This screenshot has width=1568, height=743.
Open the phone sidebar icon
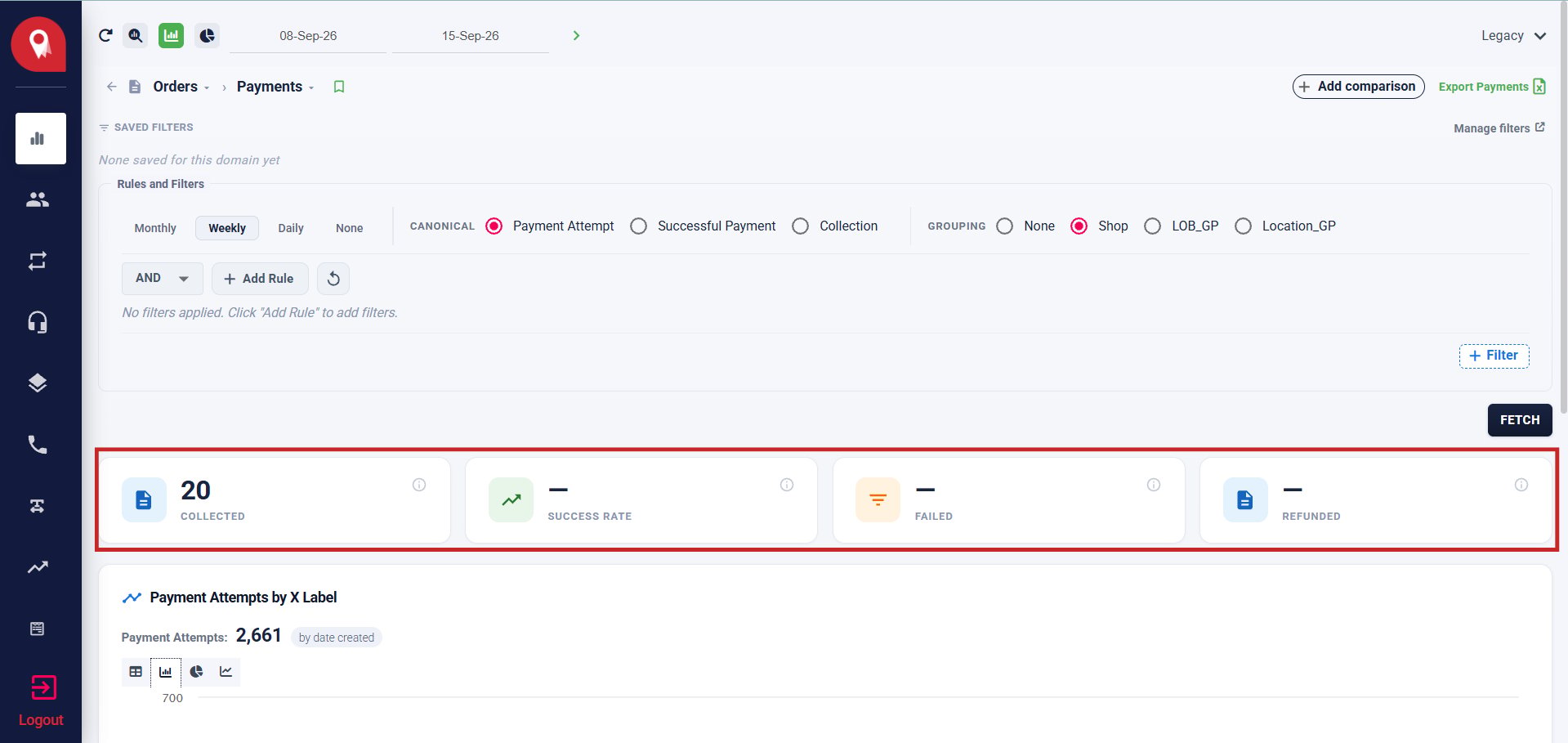tap(38, 445)
